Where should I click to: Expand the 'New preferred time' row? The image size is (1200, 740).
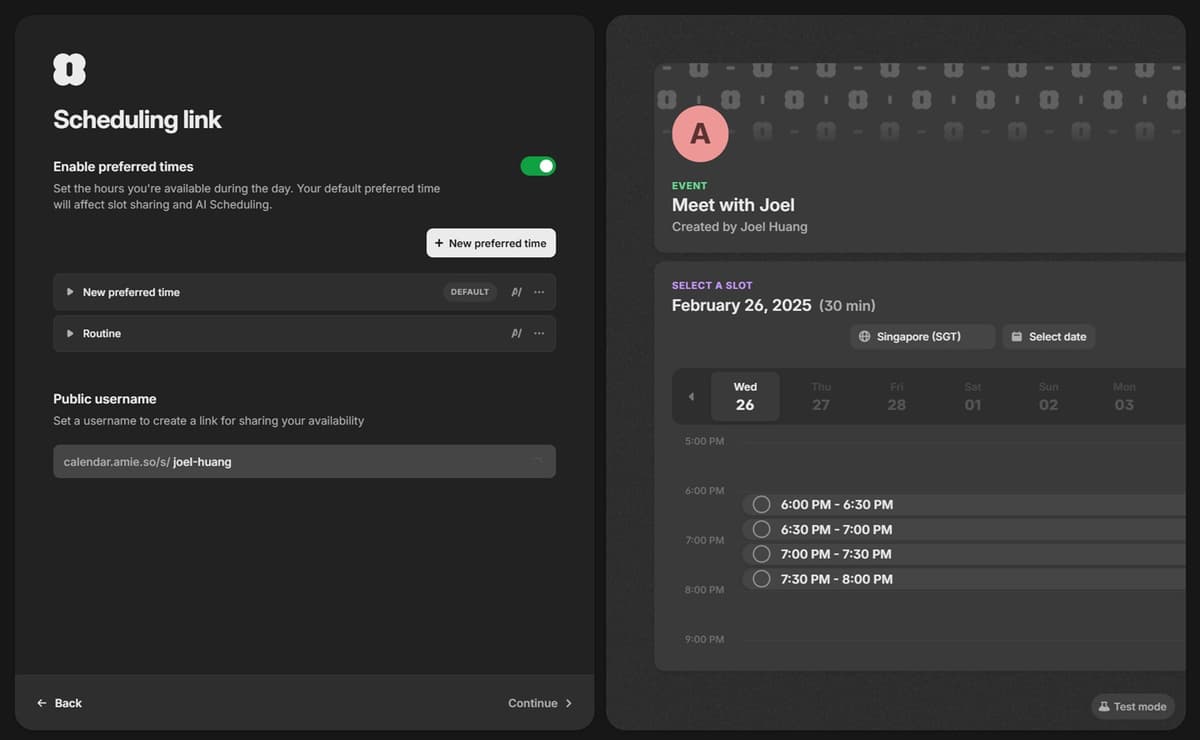(70, 292)
